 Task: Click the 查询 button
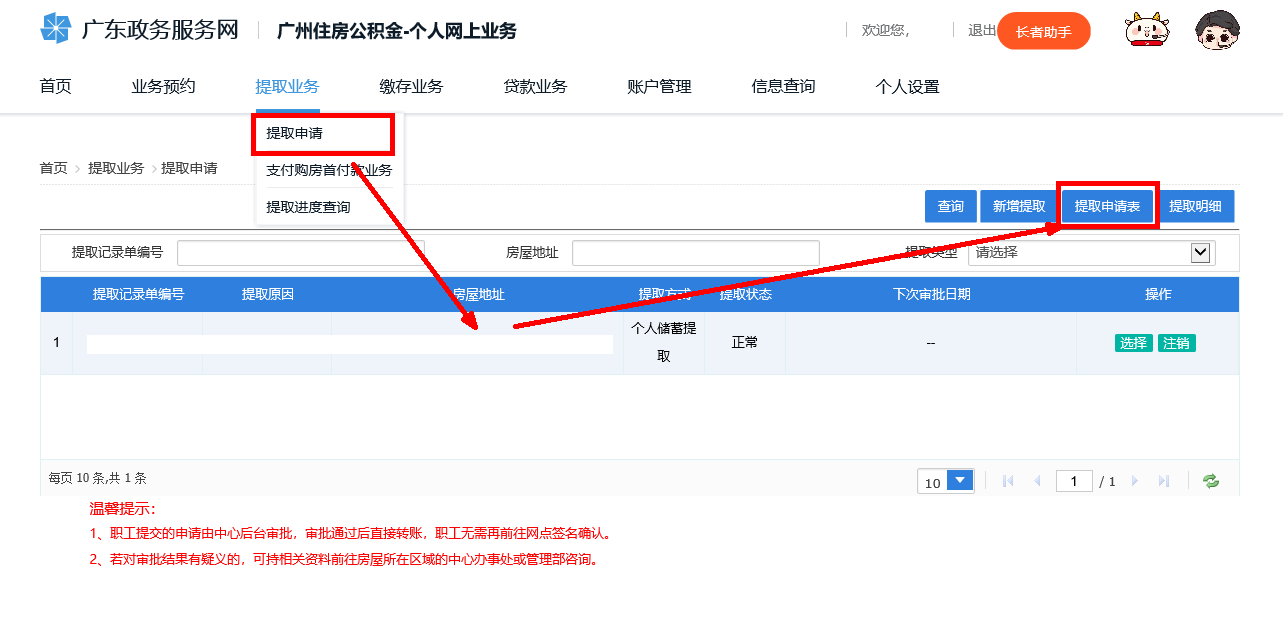click(950, 206)
